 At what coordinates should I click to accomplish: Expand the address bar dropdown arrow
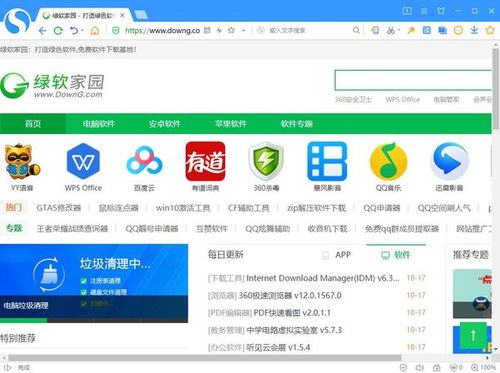(243, 30)
